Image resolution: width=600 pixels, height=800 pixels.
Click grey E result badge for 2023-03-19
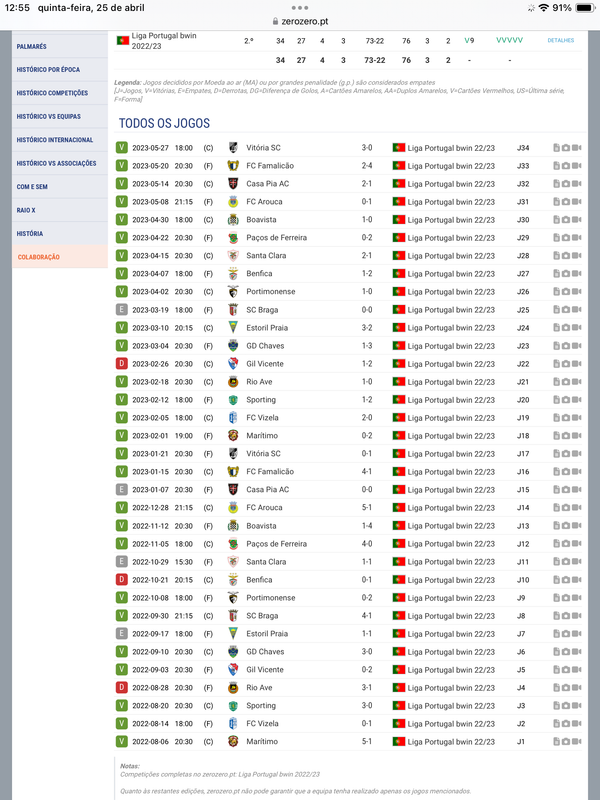coord(121,310)
